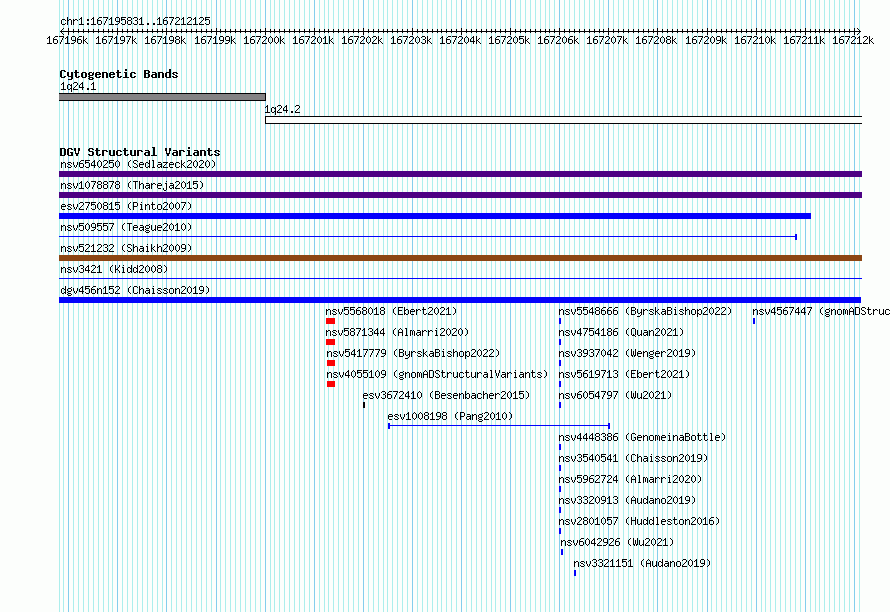Click nsv5619713 (Ebert2021) label

coord(624,374)
